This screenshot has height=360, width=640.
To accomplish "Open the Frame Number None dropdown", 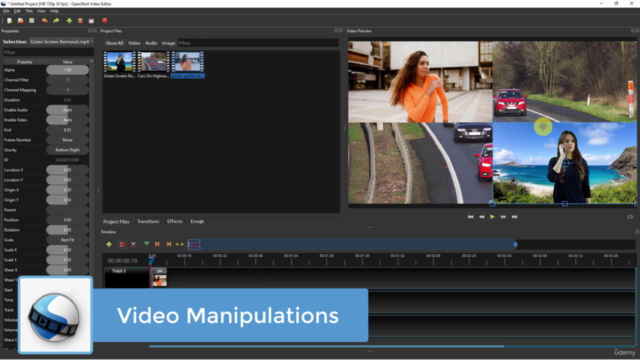I will pos(67,140).
